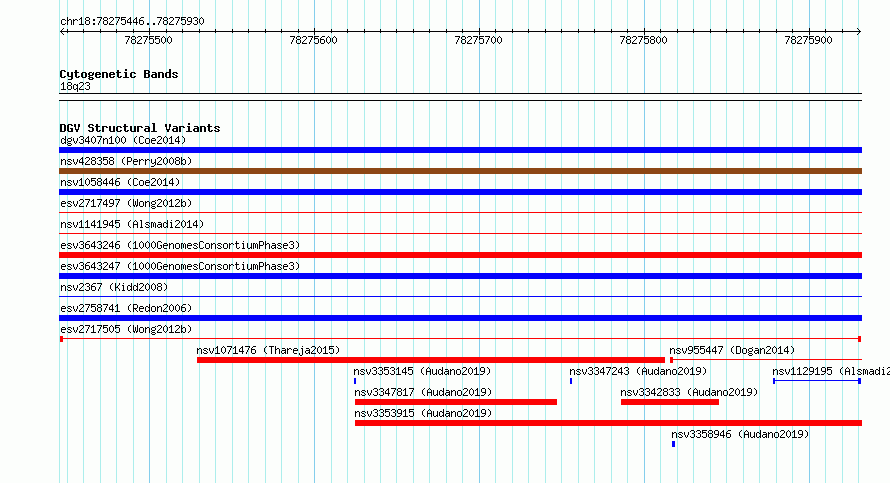Click the red bar of esv3643246
The width and height of the screenshot is (890, 483).
(460, 255)
